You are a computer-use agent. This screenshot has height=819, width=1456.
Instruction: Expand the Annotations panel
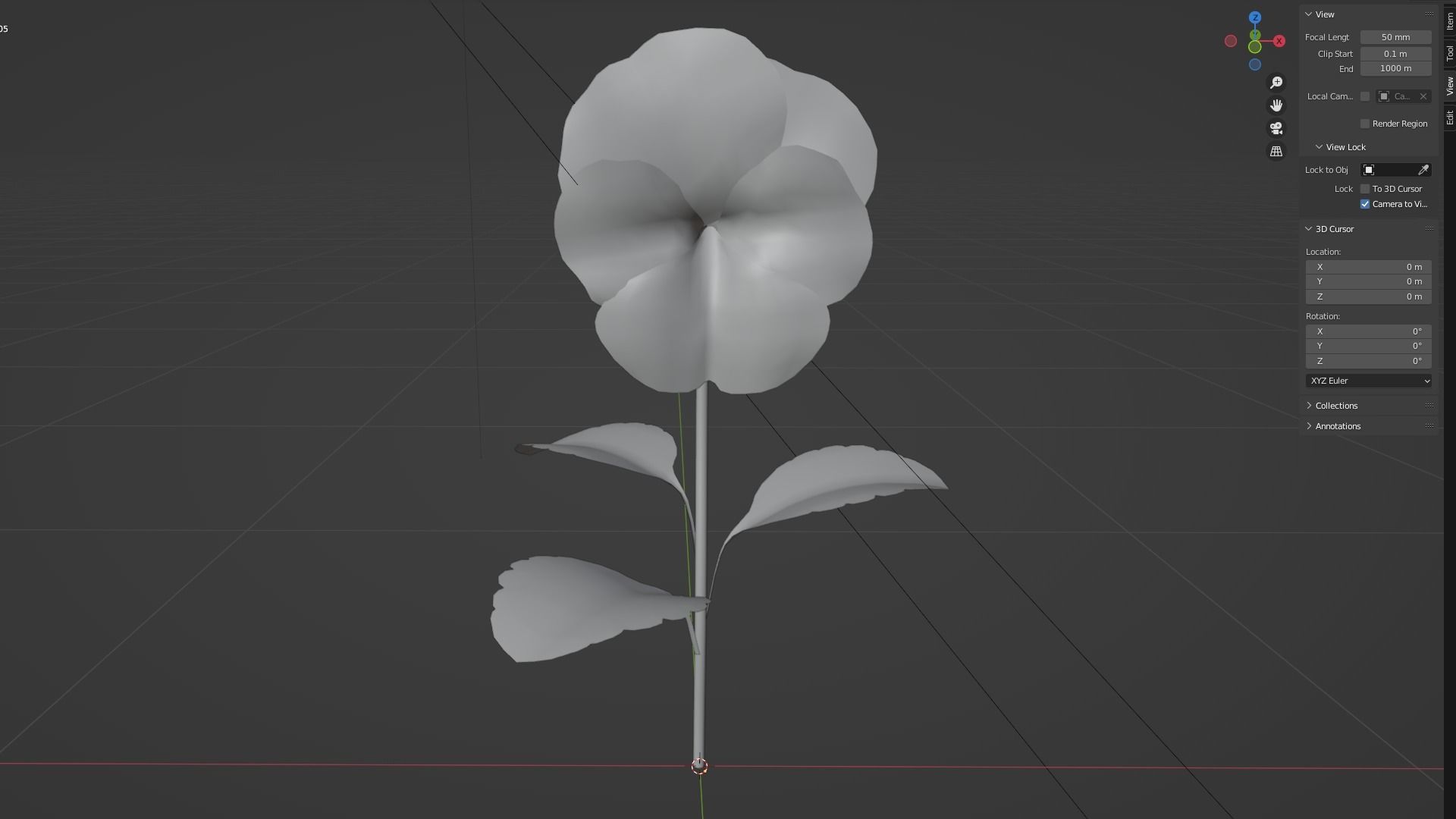1309,425
